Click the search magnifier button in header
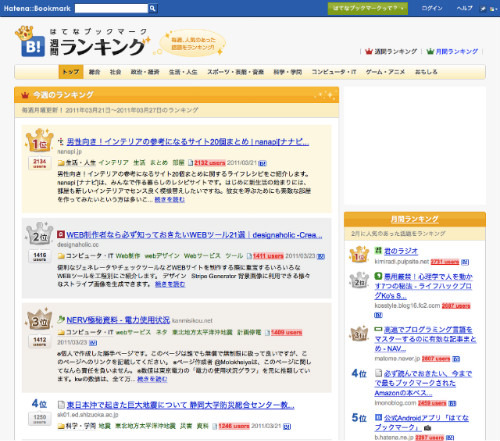 click(153, 8)
